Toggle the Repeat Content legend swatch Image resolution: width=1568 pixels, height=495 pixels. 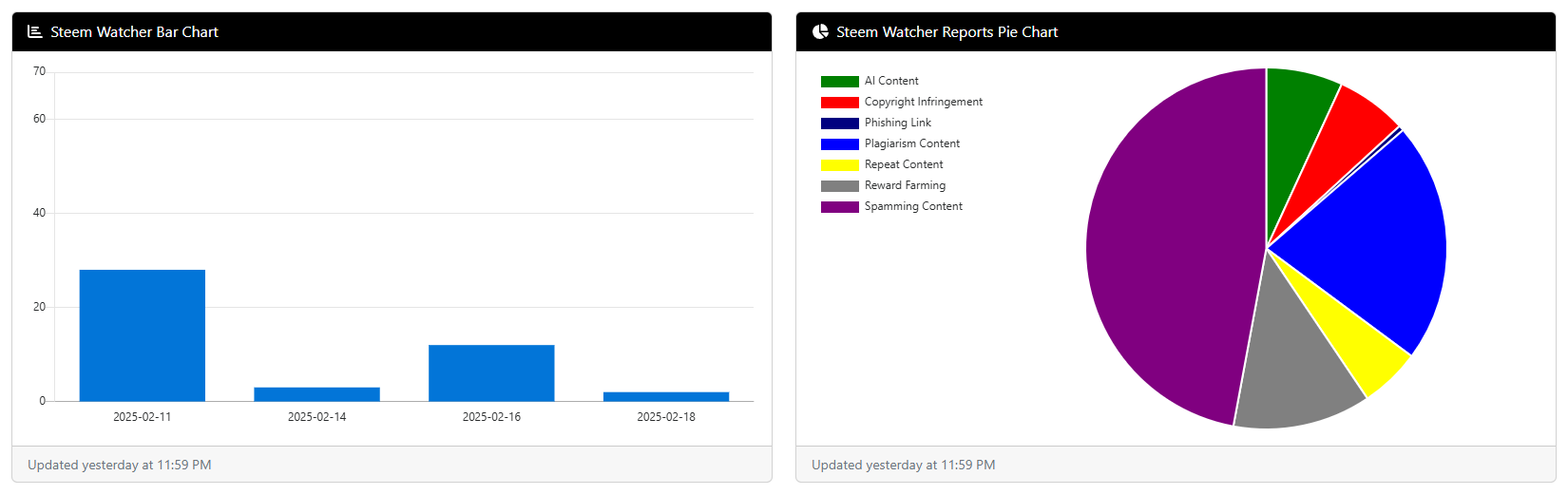click(839, 165)
